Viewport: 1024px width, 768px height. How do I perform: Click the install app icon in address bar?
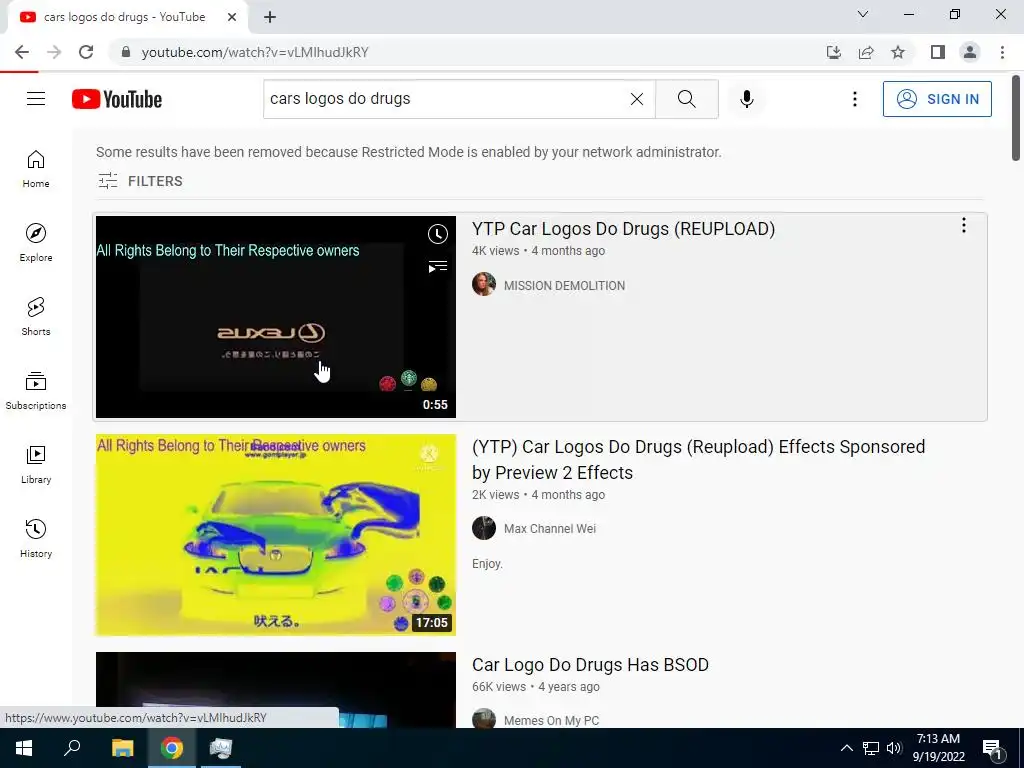(x=833, y=52)
